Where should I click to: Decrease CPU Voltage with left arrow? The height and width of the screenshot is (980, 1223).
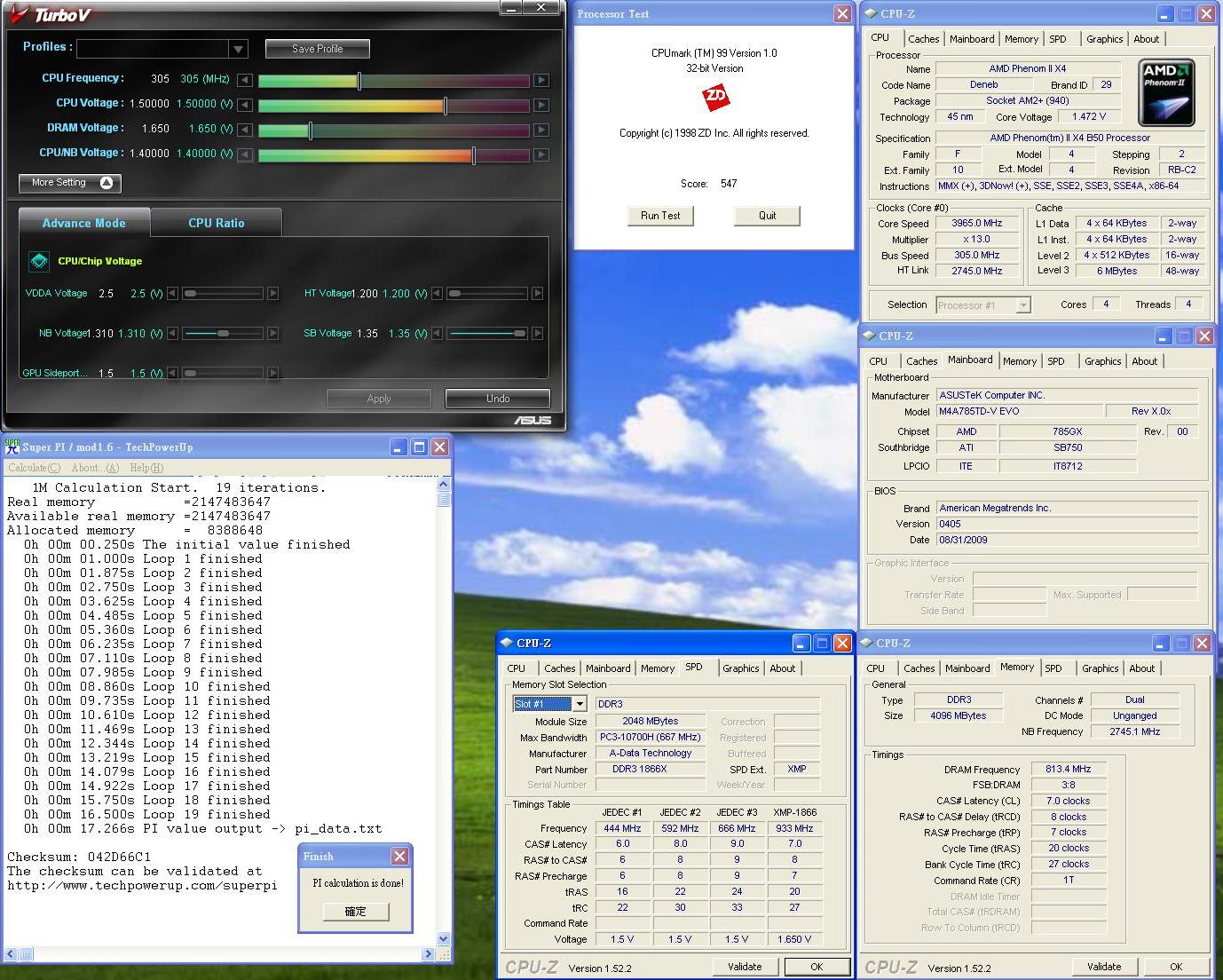pyautogui.click(x=244, y=105)
